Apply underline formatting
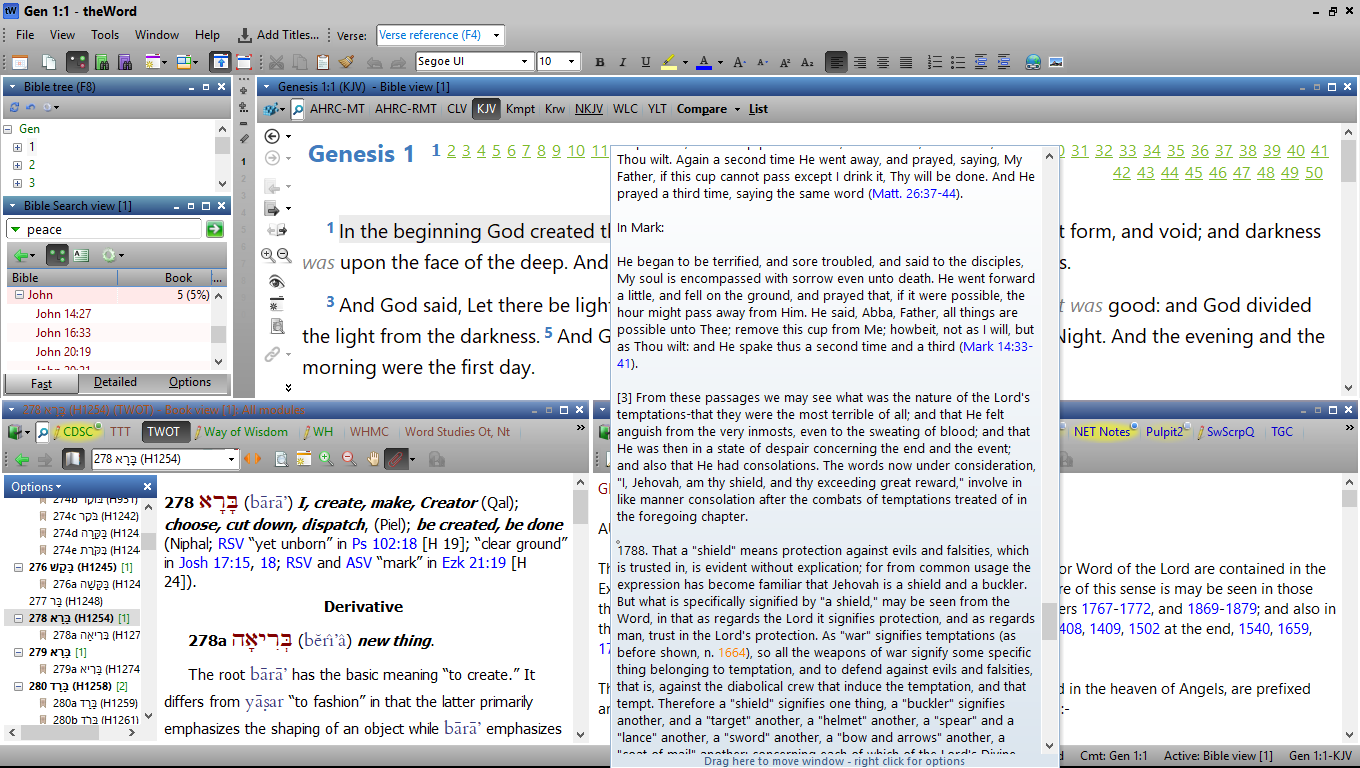Viewport: 1360px width, 768px height. click(x=646, y=62)
